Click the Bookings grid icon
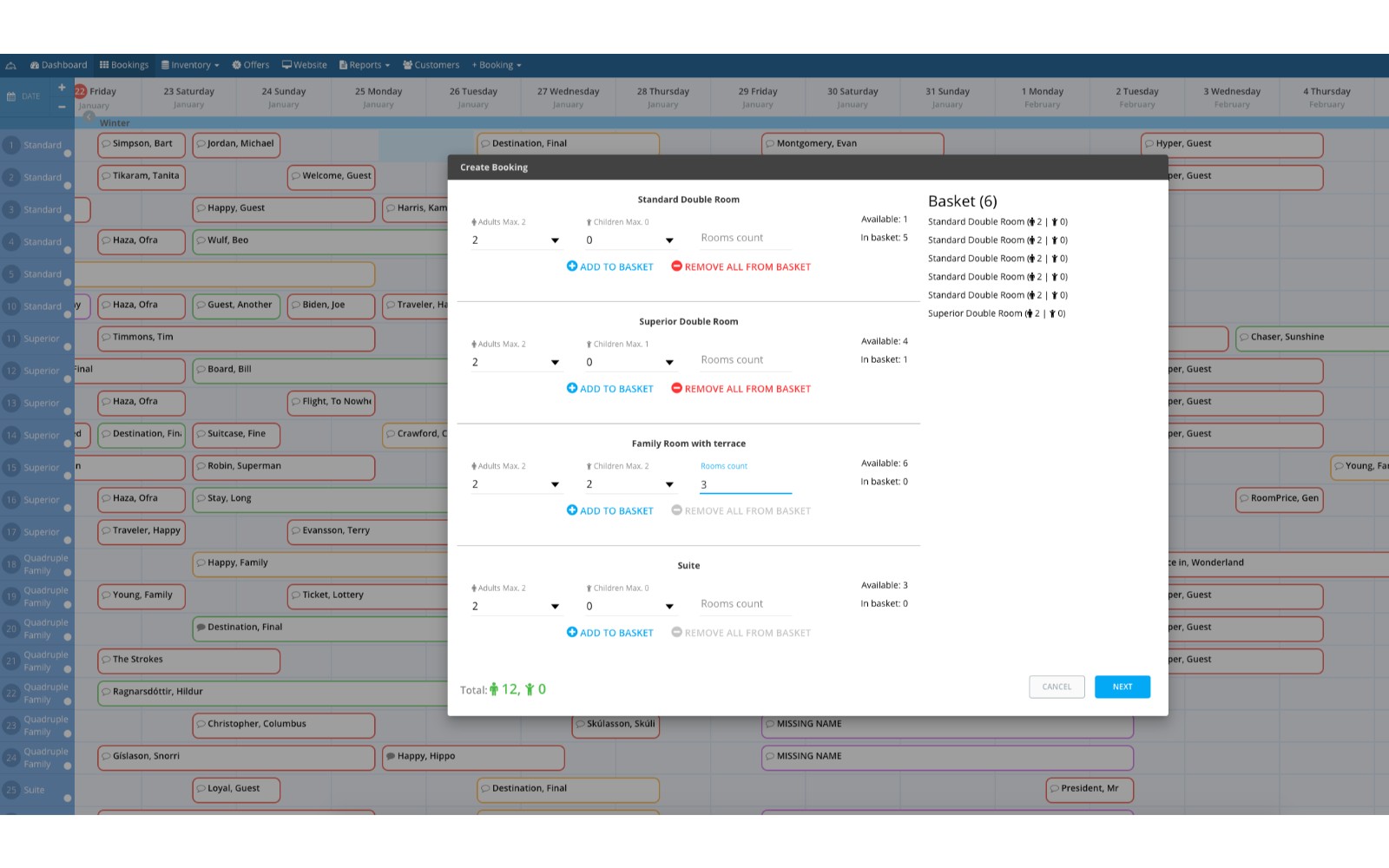This screenshot has width=1389, height=868. [x=104, y=64]
